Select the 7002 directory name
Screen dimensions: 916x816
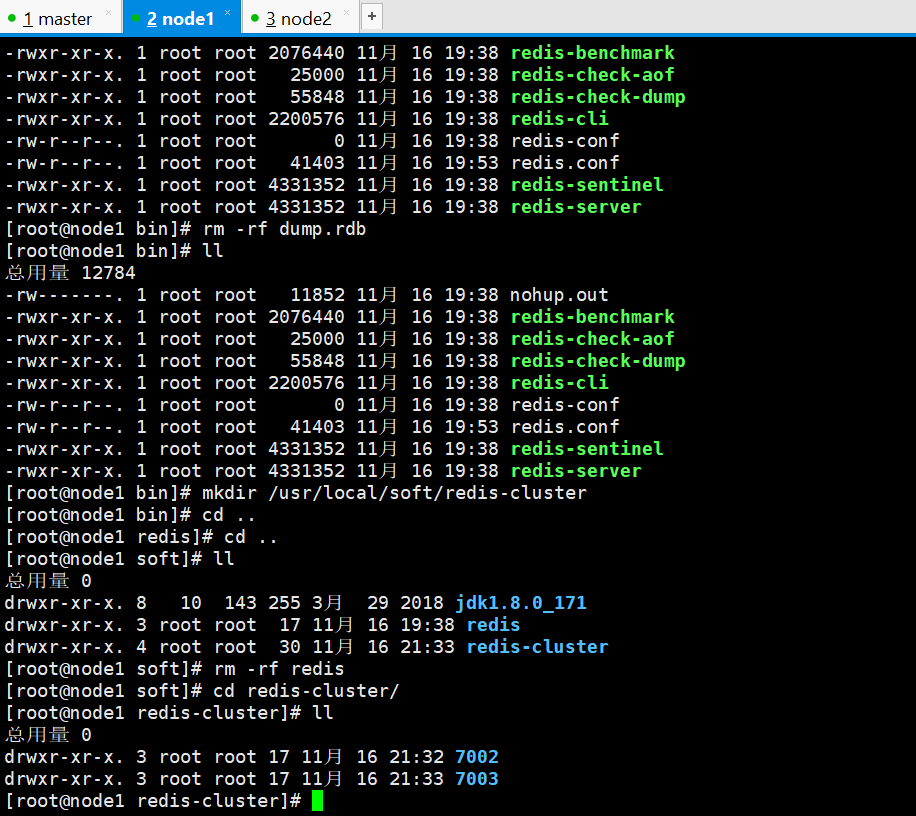click(x=477, y=757)
